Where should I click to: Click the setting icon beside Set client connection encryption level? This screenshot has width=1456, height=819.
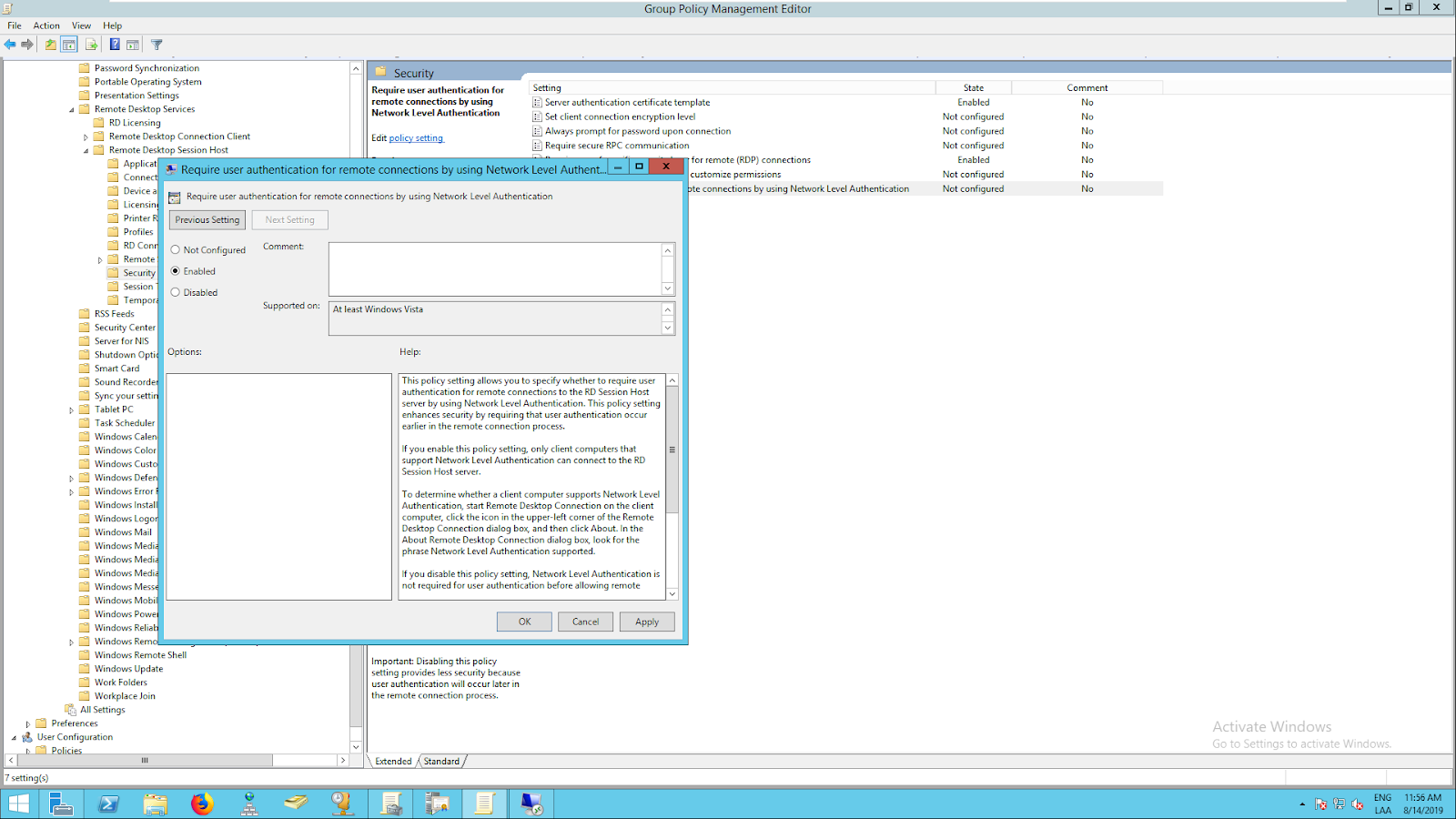538,117
